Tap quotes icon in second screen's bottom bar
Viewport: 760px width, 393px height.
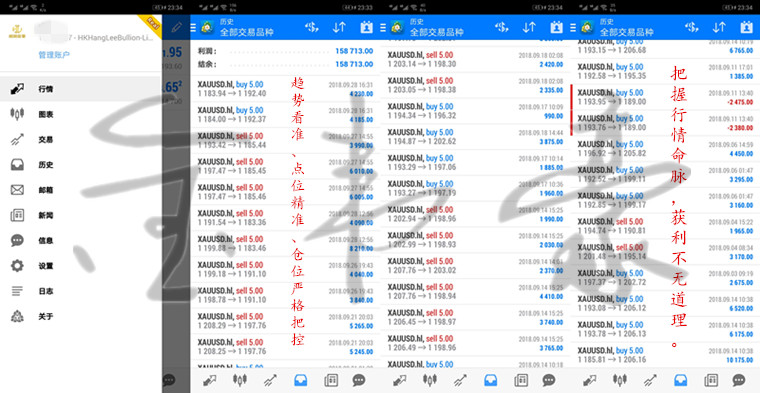209,380
